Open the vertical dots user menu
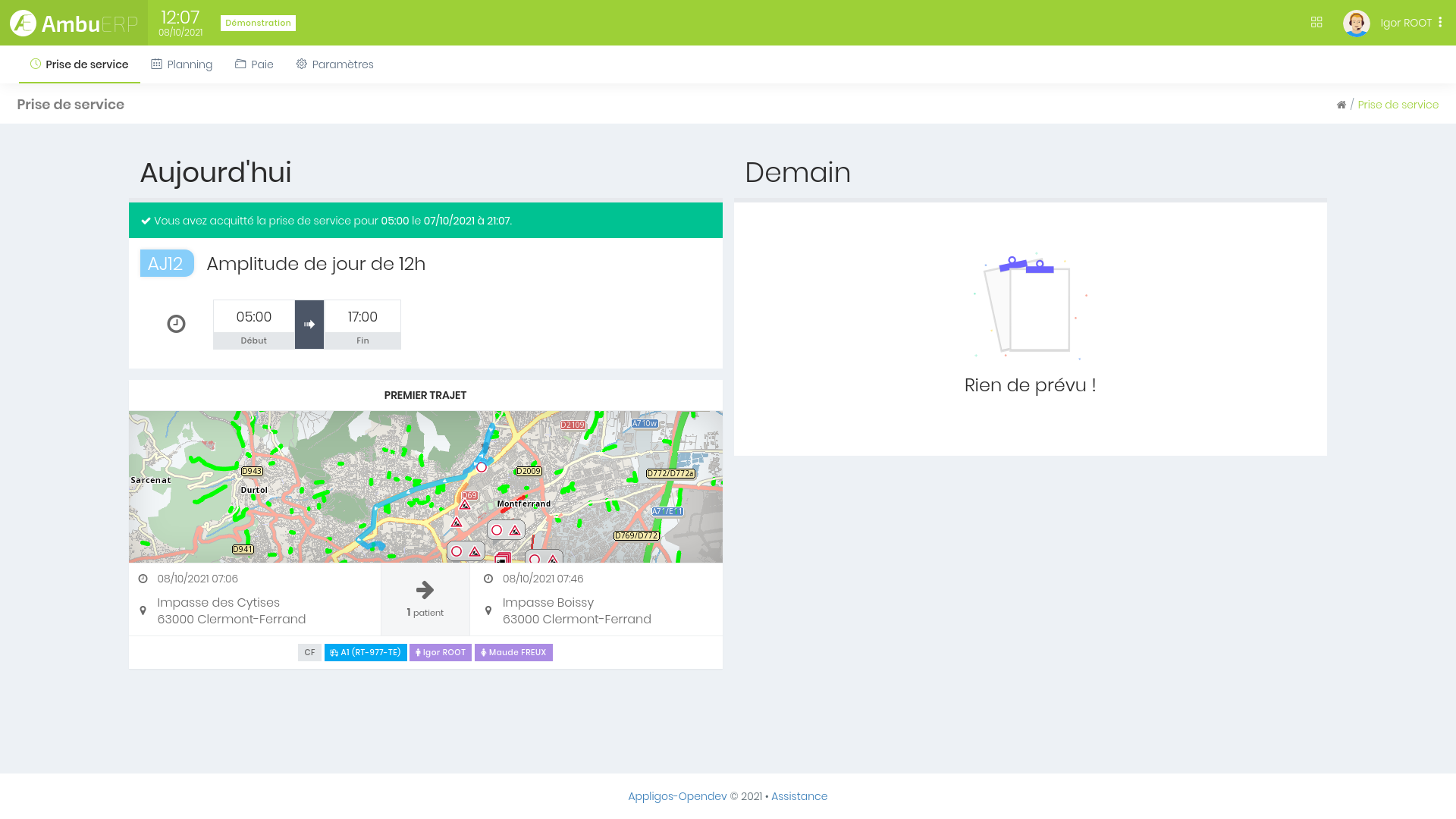 click(x=1440, y=23)
